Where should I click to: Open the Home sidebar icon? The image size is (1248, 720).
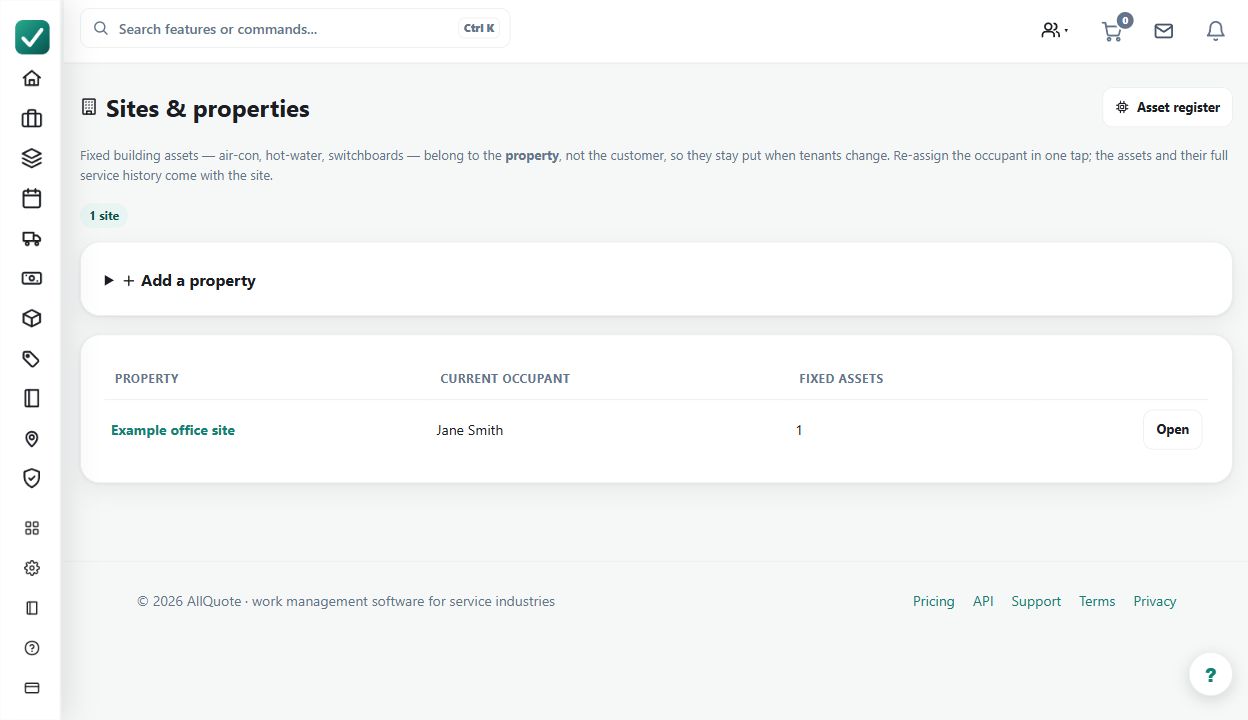coord(32,78)
